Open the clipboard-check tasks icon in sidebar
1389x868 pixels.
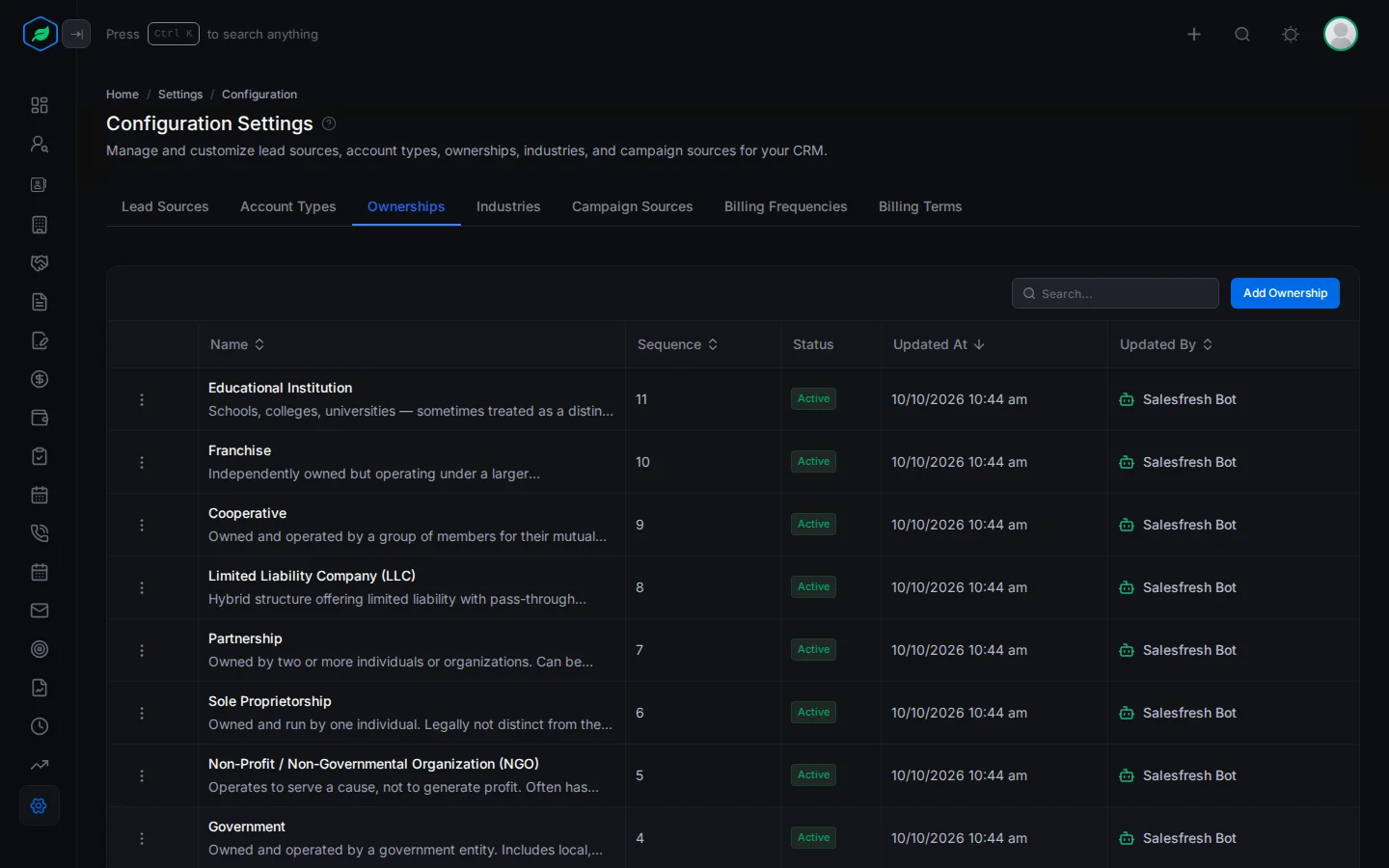pos(40,456)
